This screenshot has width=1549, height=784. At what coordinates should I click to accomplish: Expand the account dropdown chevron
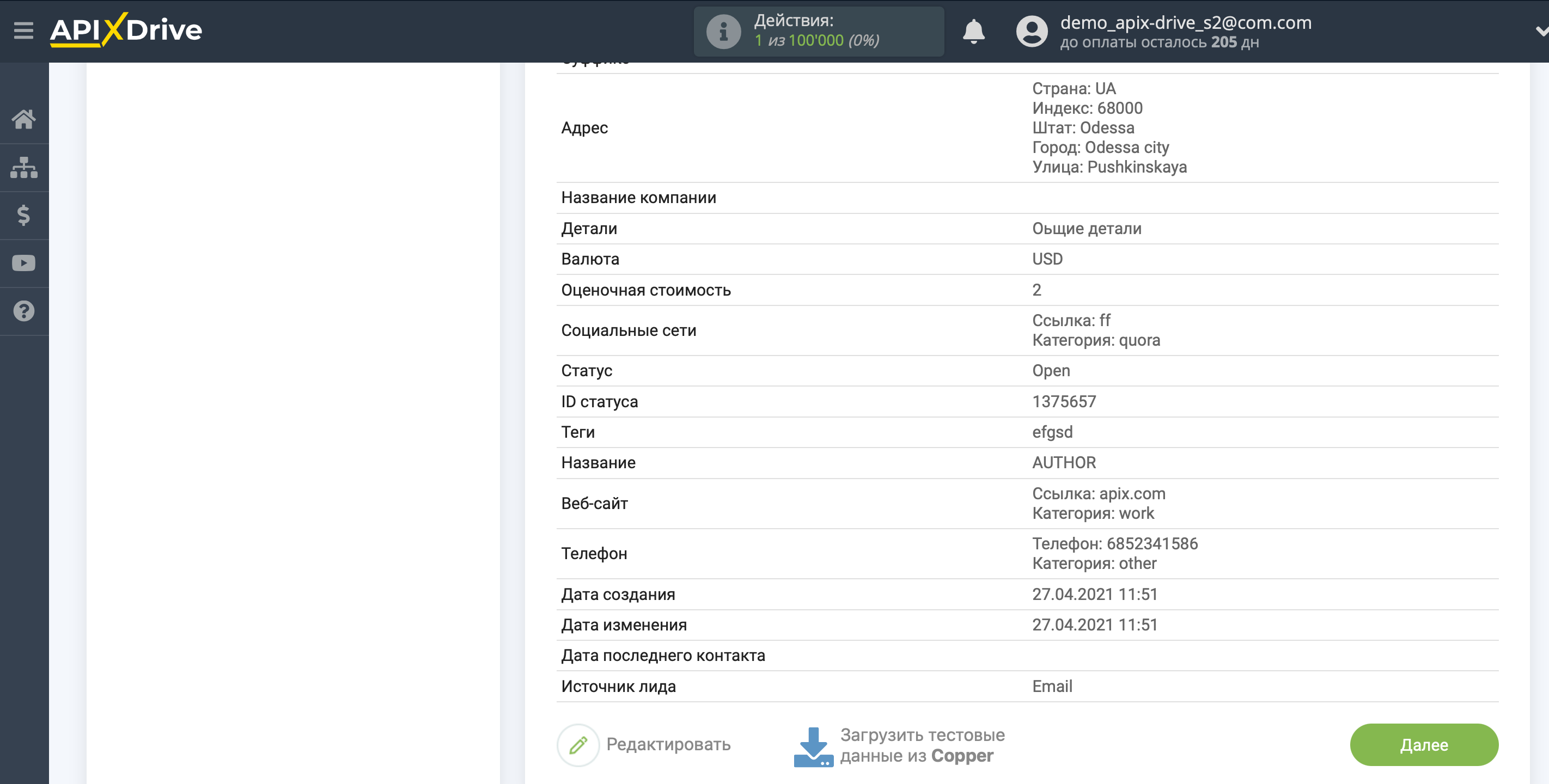tap(1541, 30)
